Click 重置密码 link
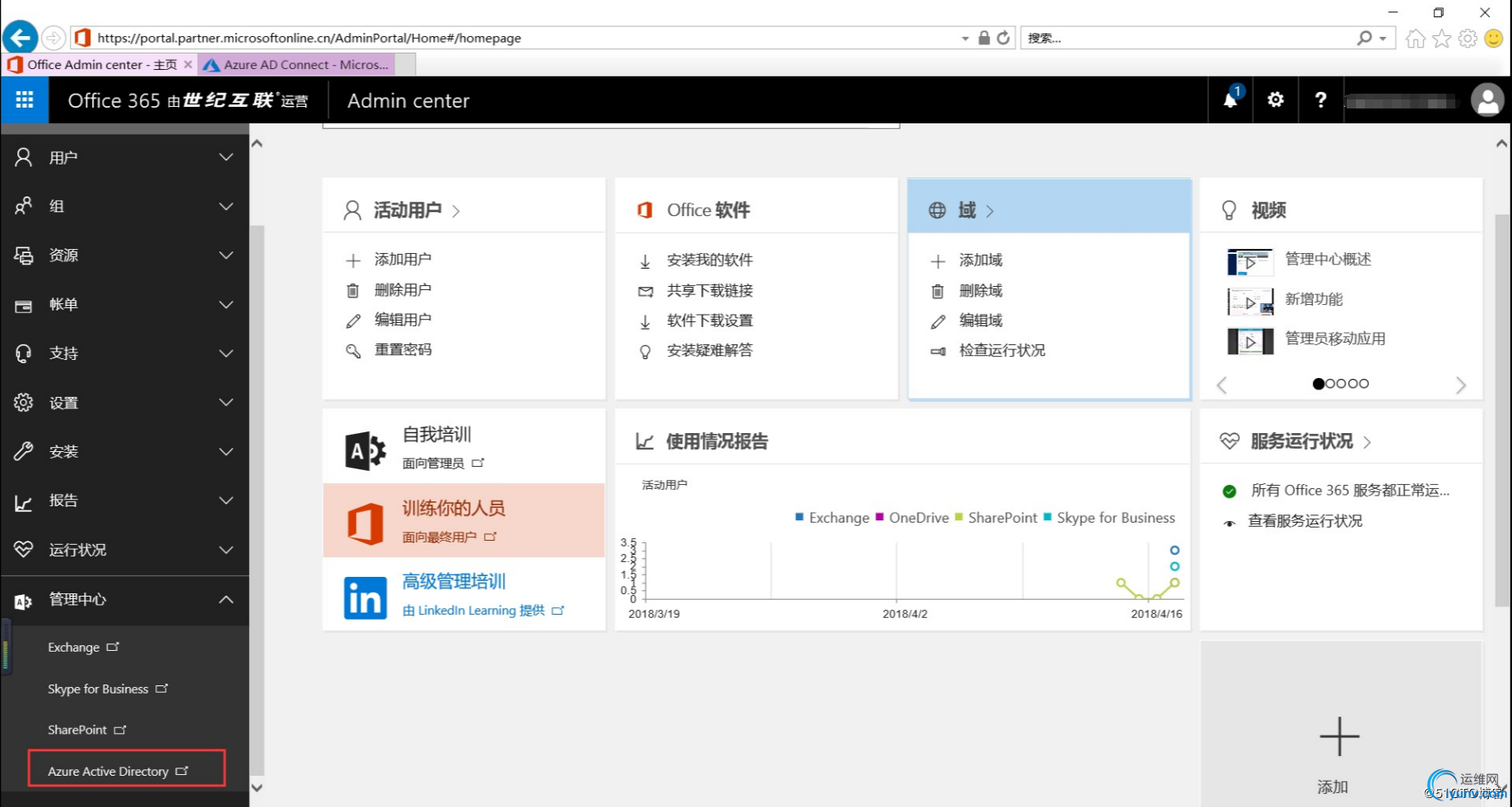The image size is (1512, 807). coord(403,350)
